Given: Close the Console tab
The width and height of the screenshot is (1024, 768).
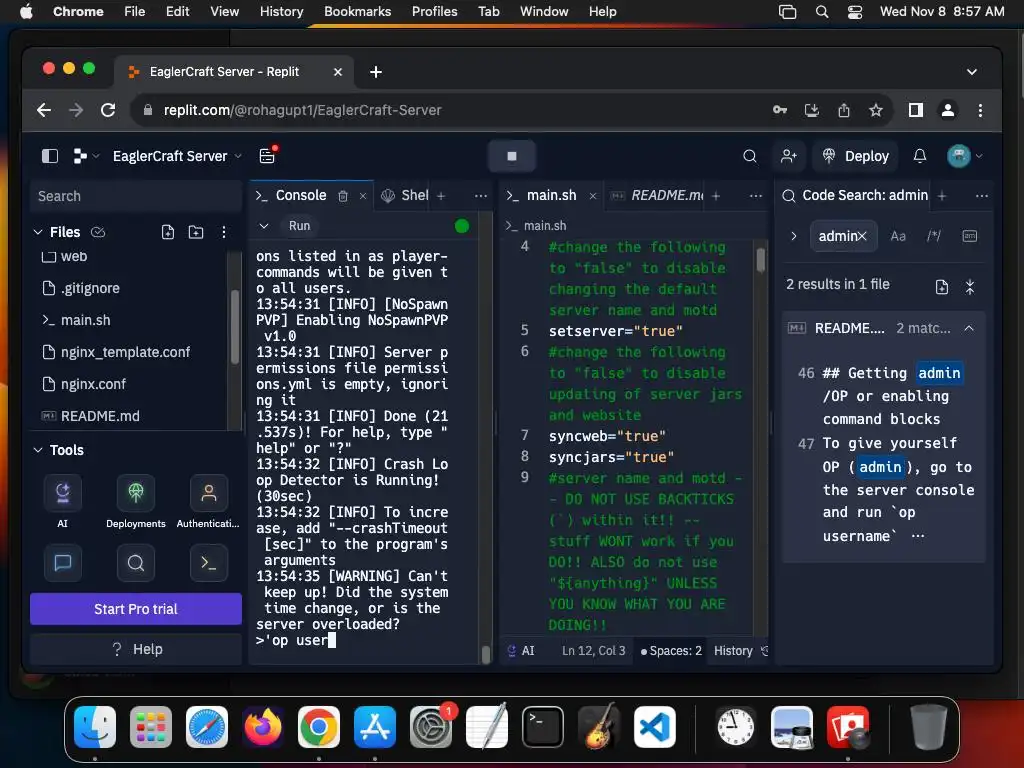Looking at the screenshot, I should 362,196.
